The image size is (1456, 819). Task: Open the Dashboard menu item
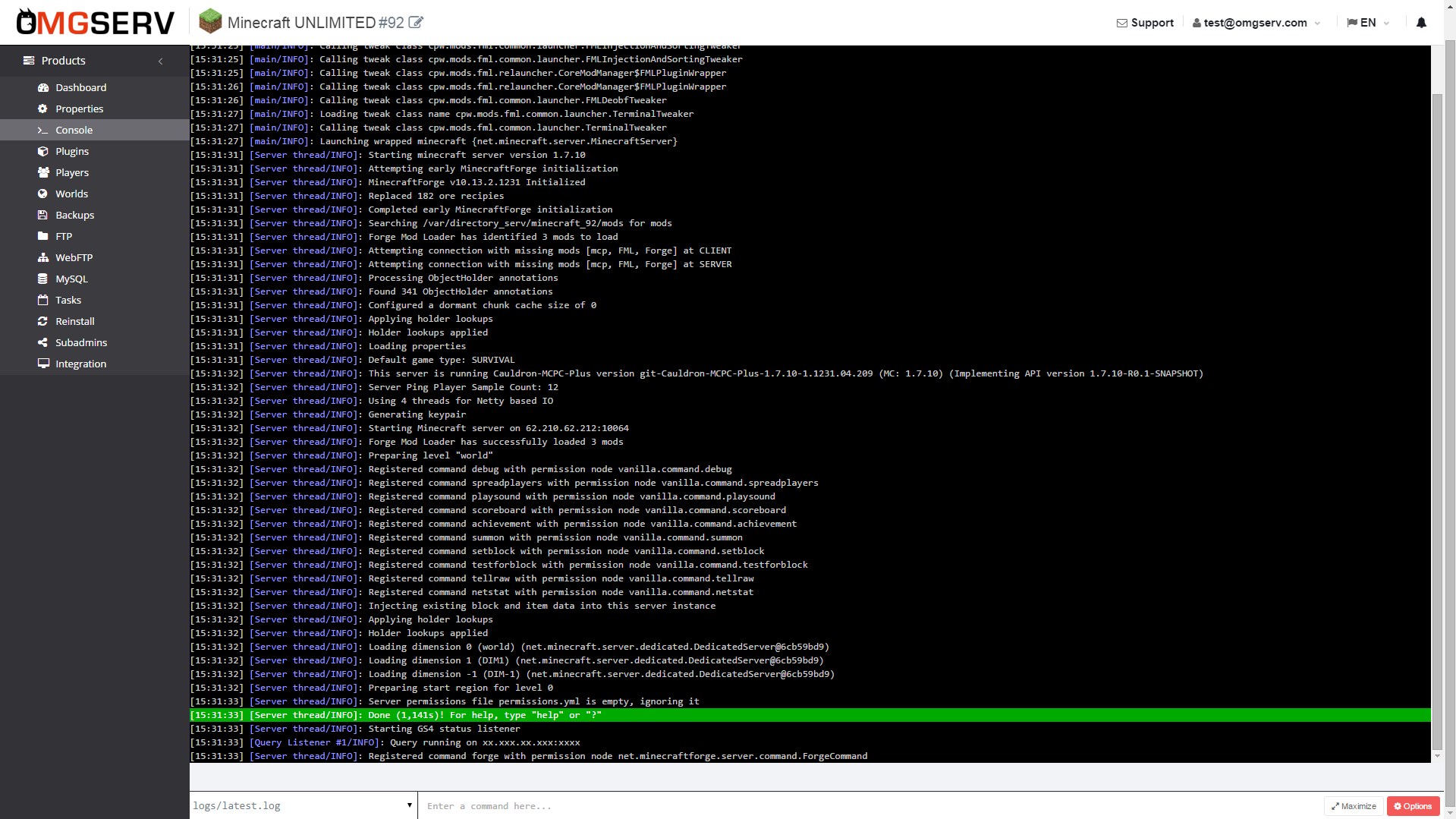click(94, 87)
